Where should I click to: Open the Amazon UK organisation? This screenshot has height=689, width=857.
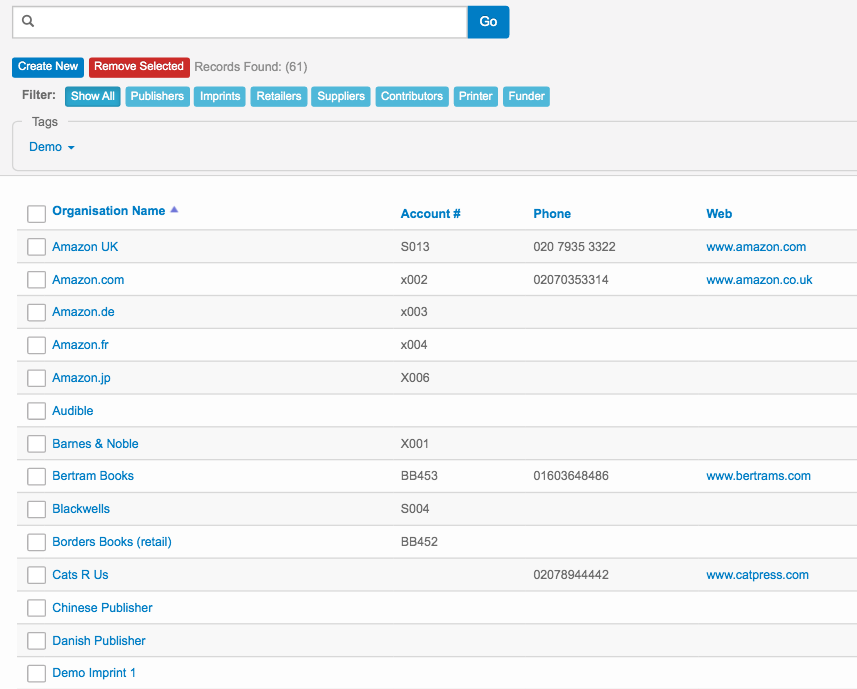pos(85,246)
